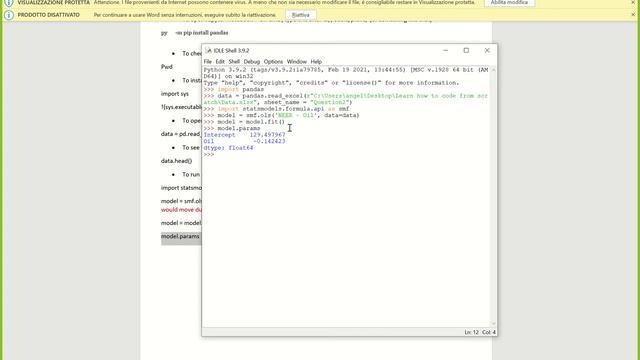Click the 'Intercept 129.497967' output line

point(244,135)
